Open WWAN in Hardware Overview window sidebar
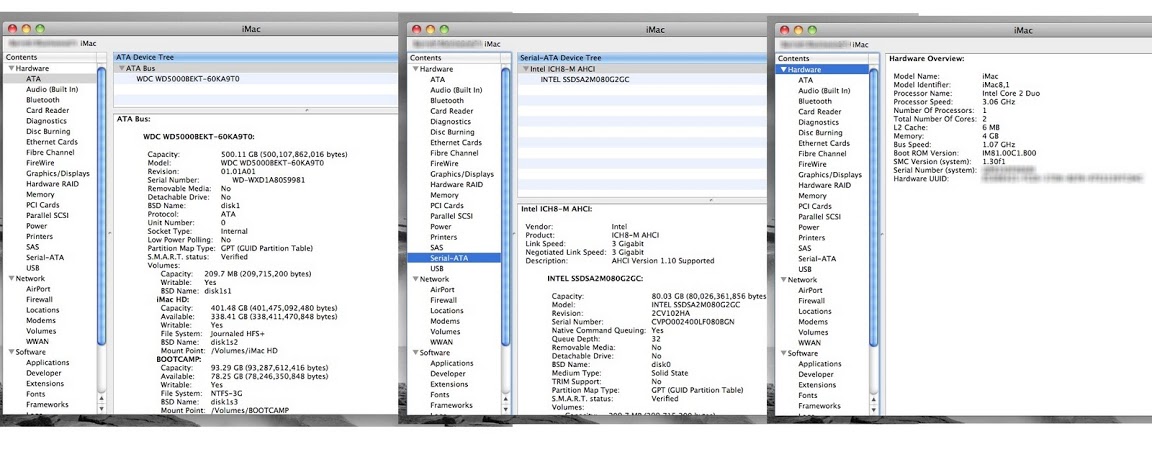The image size is (1152, 457). 810,343
